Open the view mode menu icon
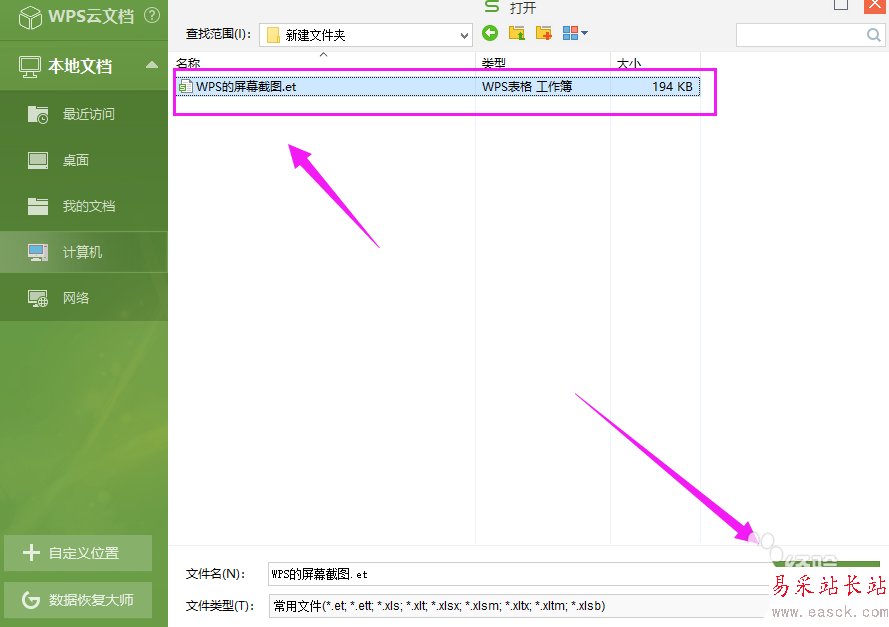889x627 pixels. (575, 33)
